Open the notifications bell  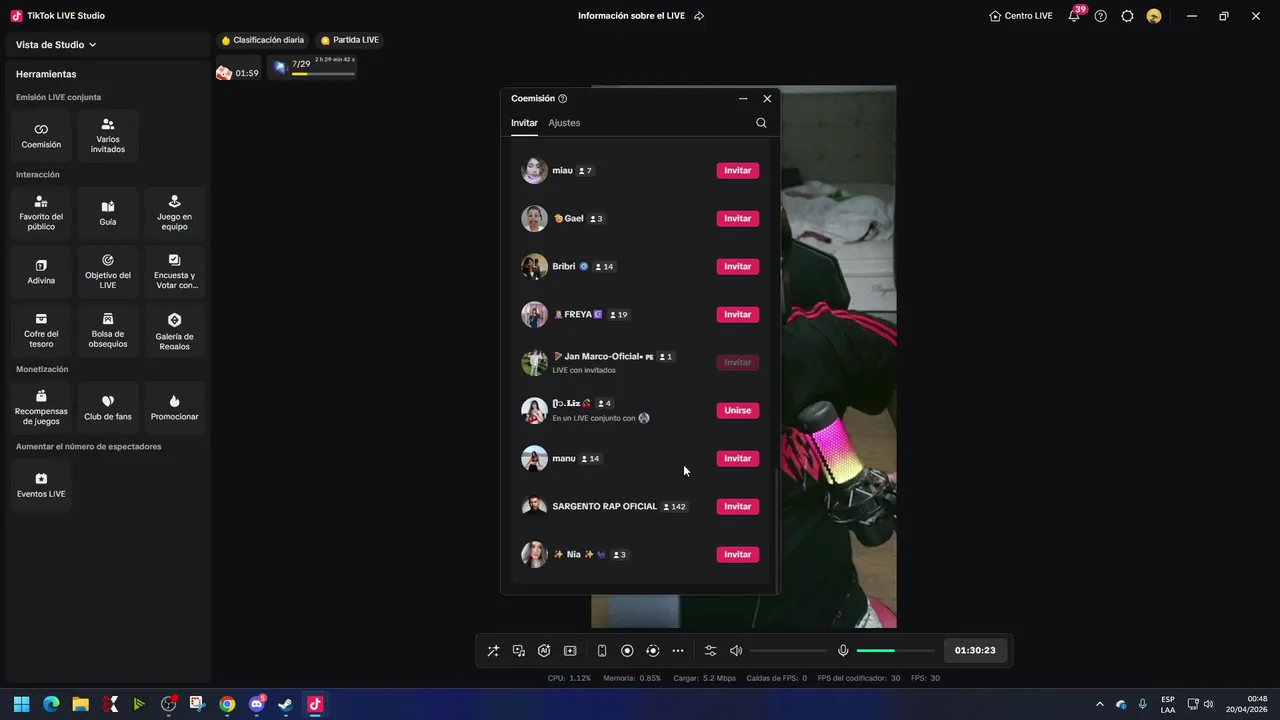point(1074,16)
